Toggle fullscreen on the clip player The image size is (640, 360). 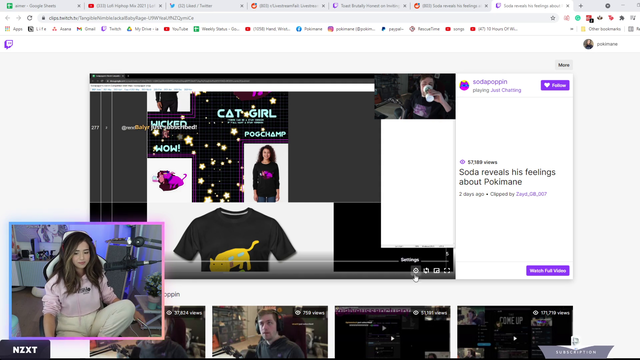pos(447,271)
